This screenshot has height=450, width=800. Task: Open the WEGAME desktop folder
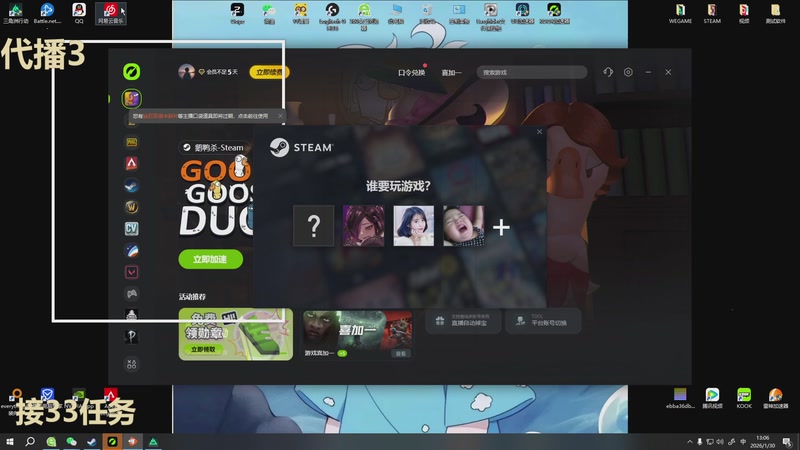coord(680,13)
